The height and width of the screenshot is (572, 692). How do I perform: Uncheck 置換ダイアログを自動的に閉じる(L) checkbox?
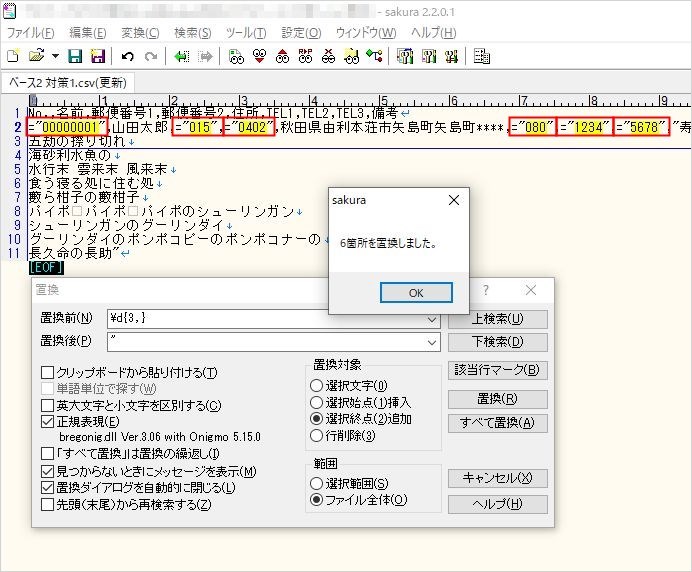[x=47, y=488]
